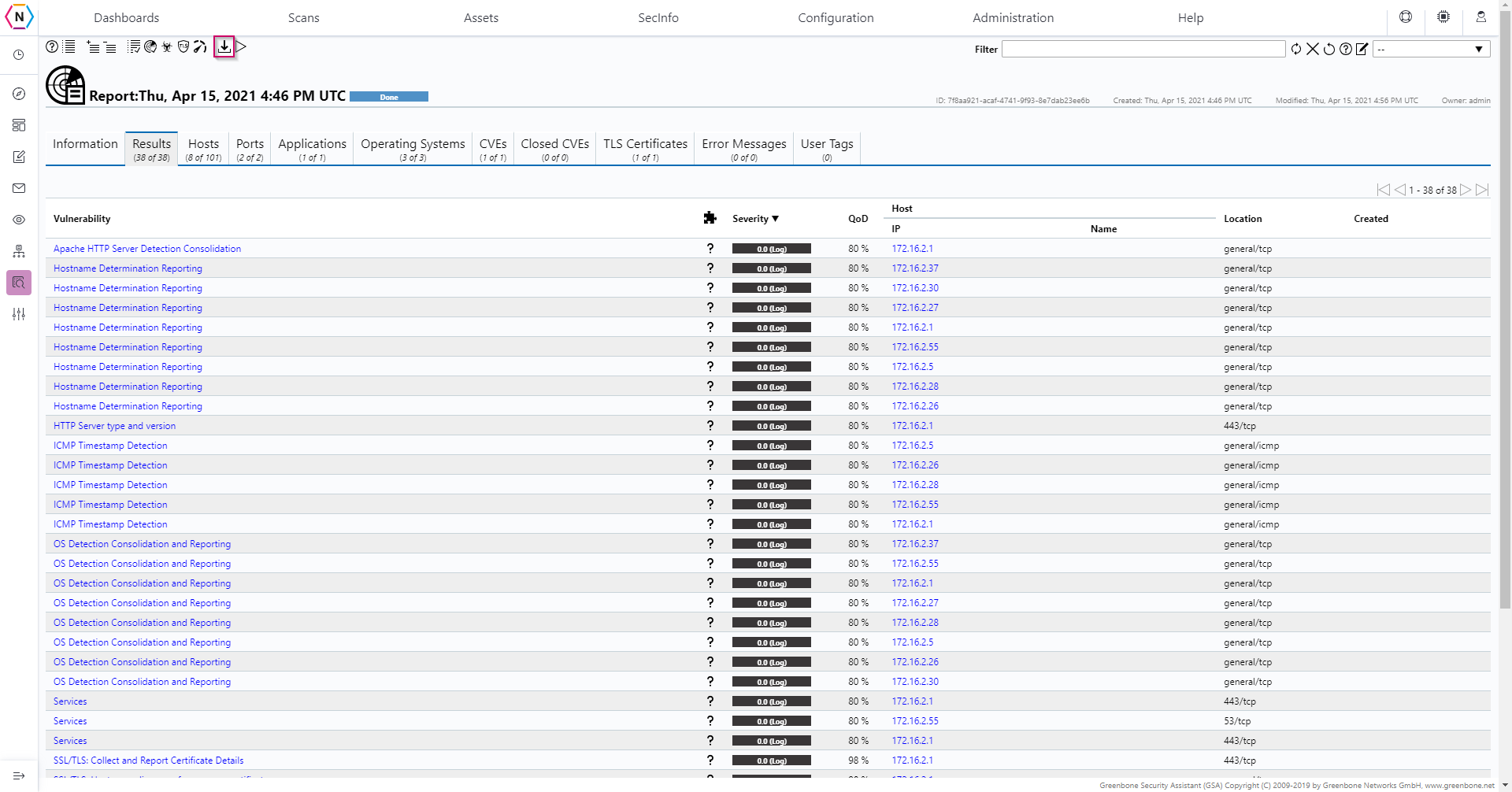Viewport: 1512px width, 792px height.
Task: Open host IP 172.16.2.37 in Hostname row
Action: point(915,268)
